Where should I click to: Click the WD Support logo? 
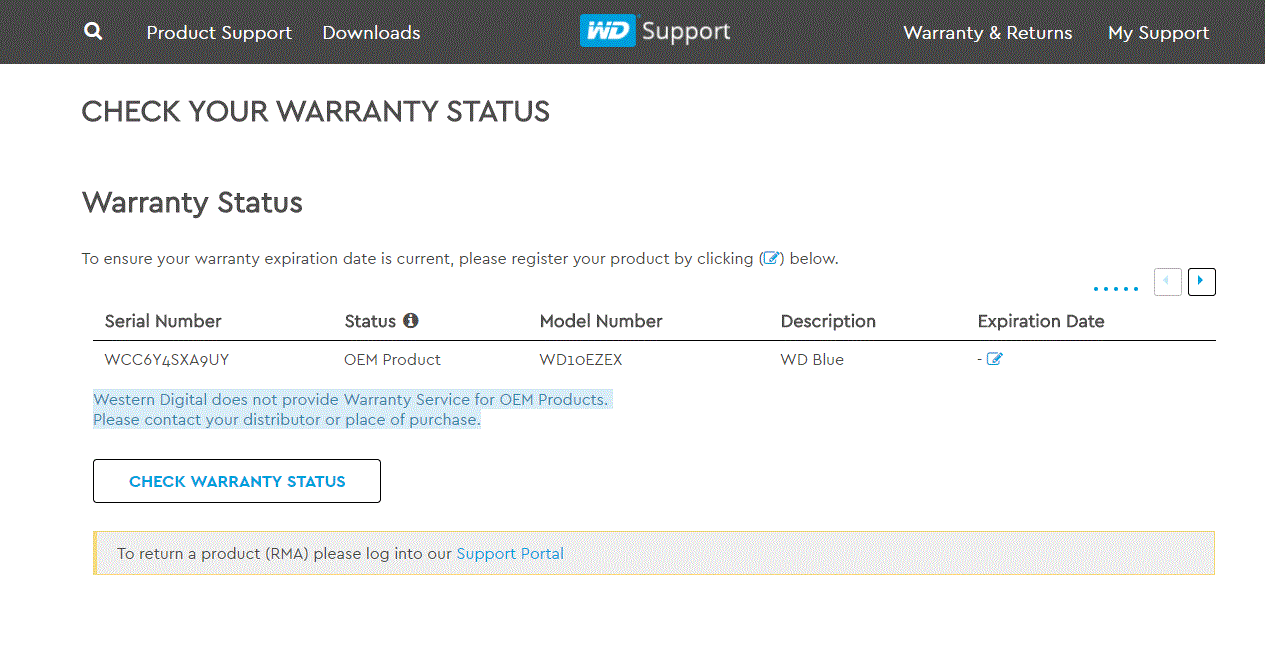655,31
